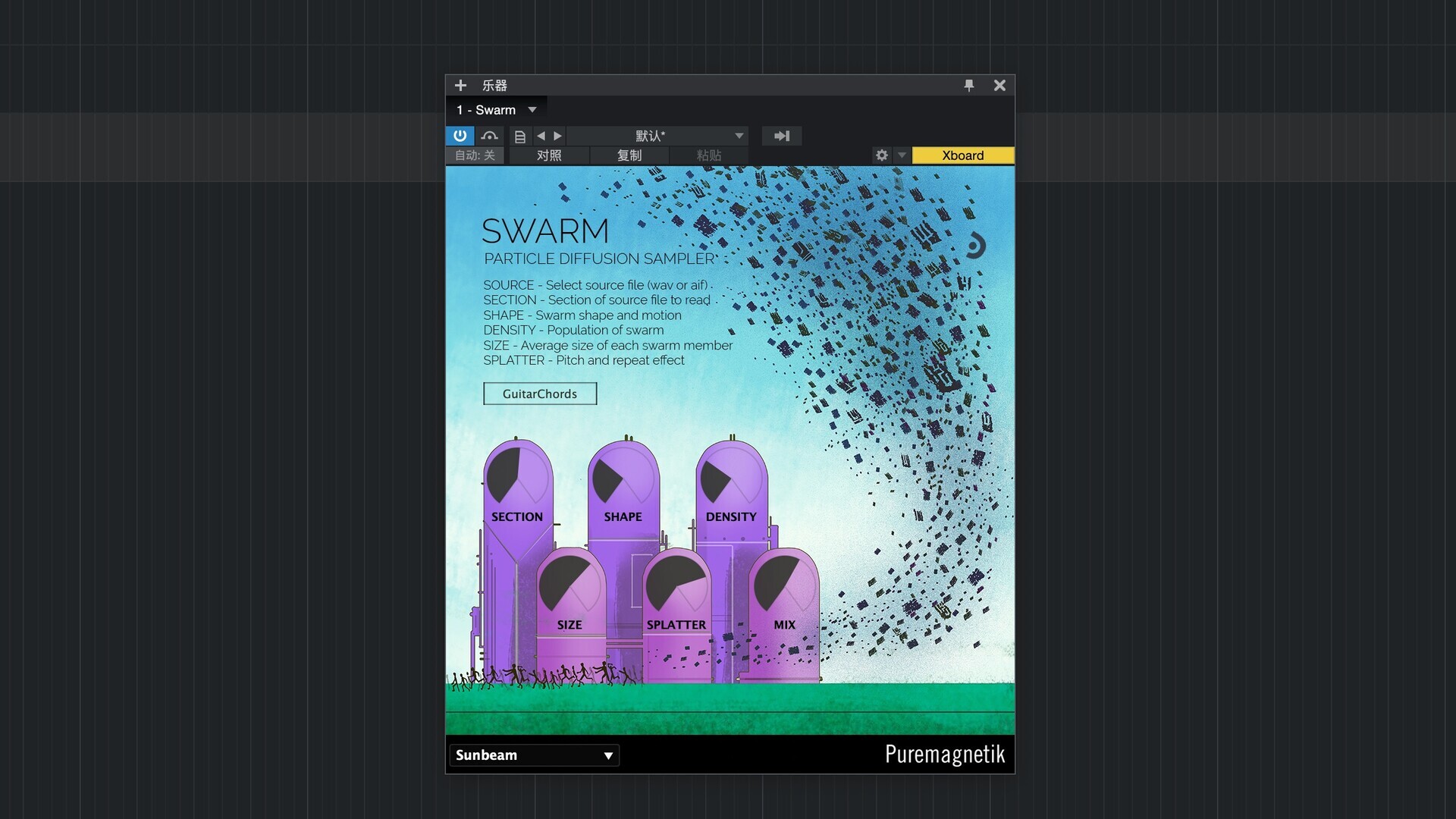Adjust the SHAPE knob
Image resolution: width=1456 pixels, height=819 pixels.
click(623, 476)
